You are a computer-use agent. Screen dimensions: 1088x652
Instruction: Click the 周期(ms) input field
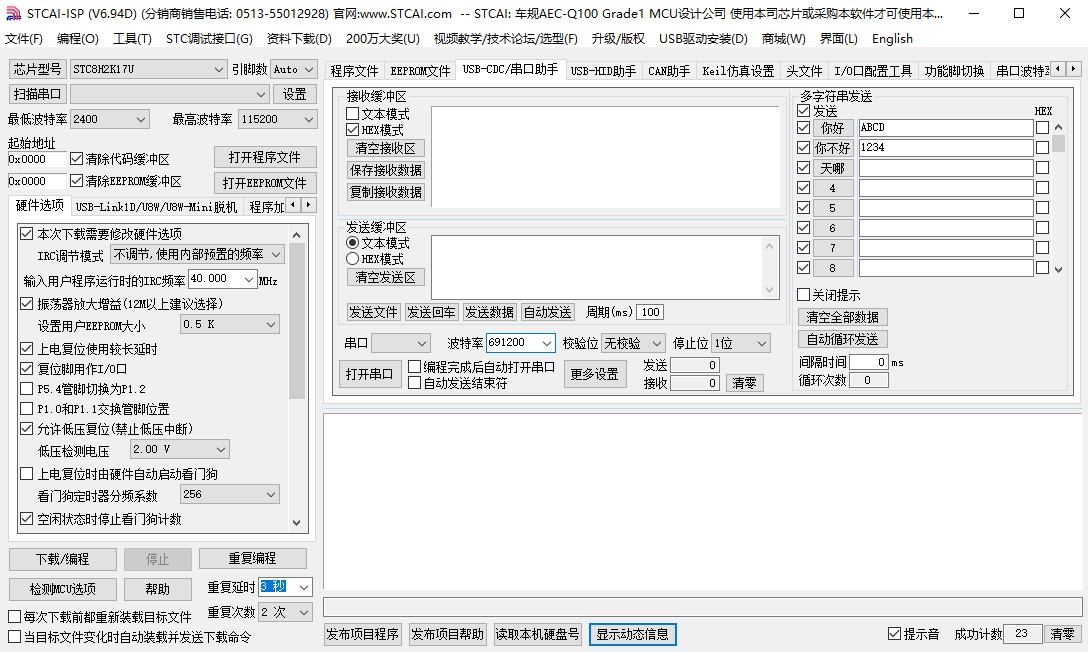pyautogui.click(x=650, y=312)
